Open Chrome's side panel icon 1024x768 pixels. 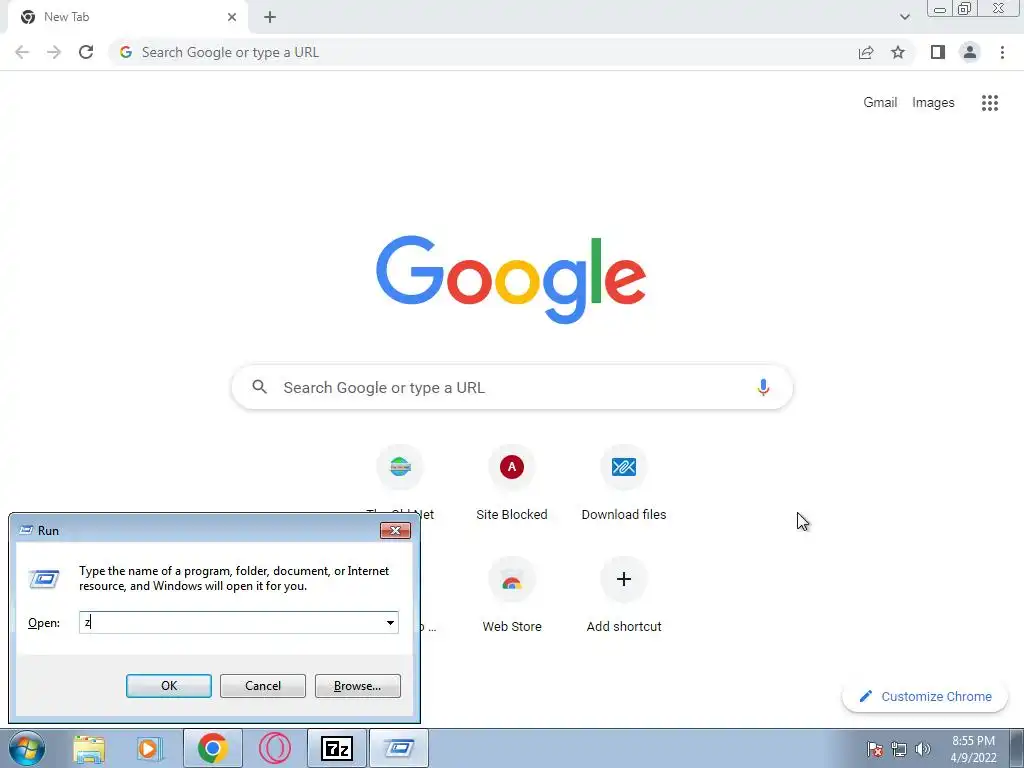pos(938,52)
